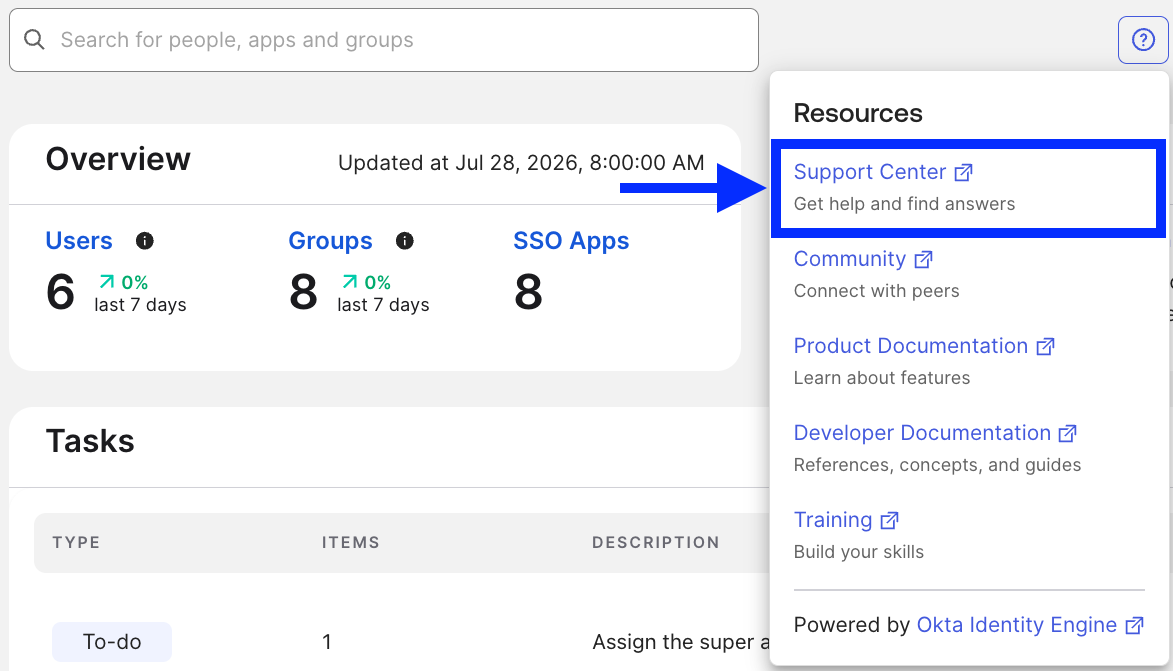1173x671 pixels.
Task: Click the ITEMS column header
Action: point(351,542)
